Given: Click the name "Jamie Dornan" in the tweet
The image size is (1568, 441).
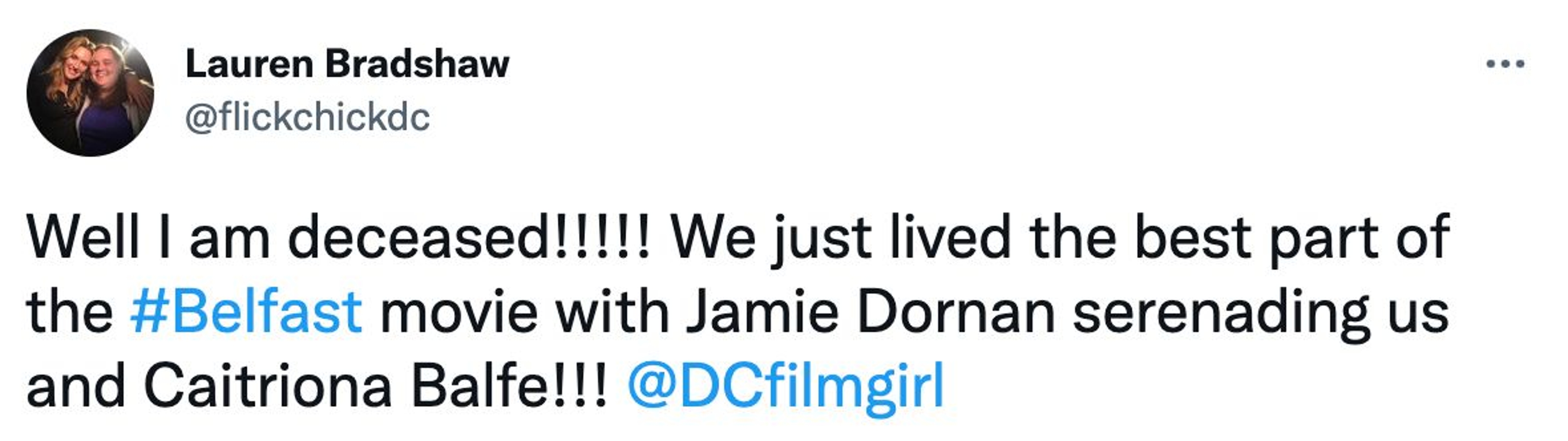Looking at the screenshot, I should pos(870,312).
